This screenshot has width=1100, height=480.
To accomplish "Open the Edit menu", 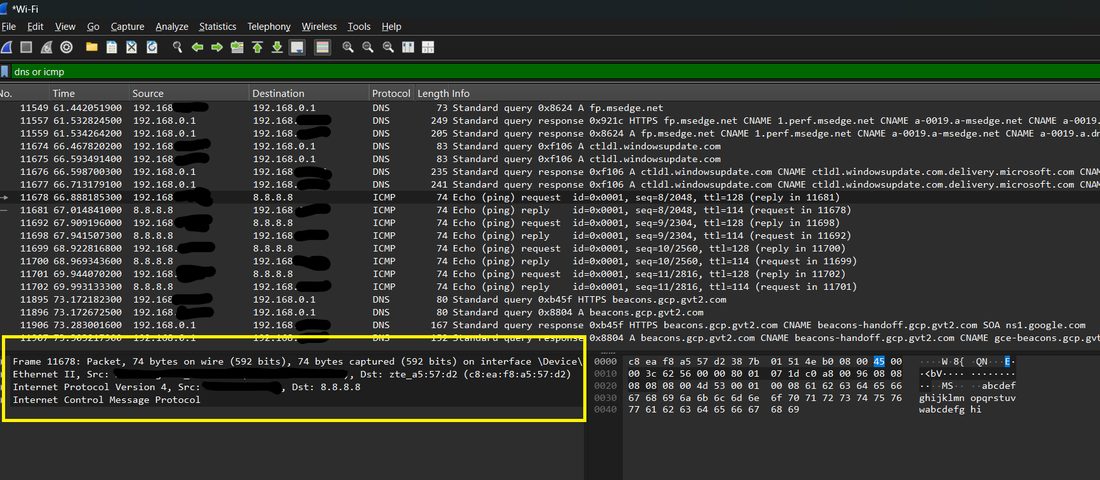I will click(35, 27).
